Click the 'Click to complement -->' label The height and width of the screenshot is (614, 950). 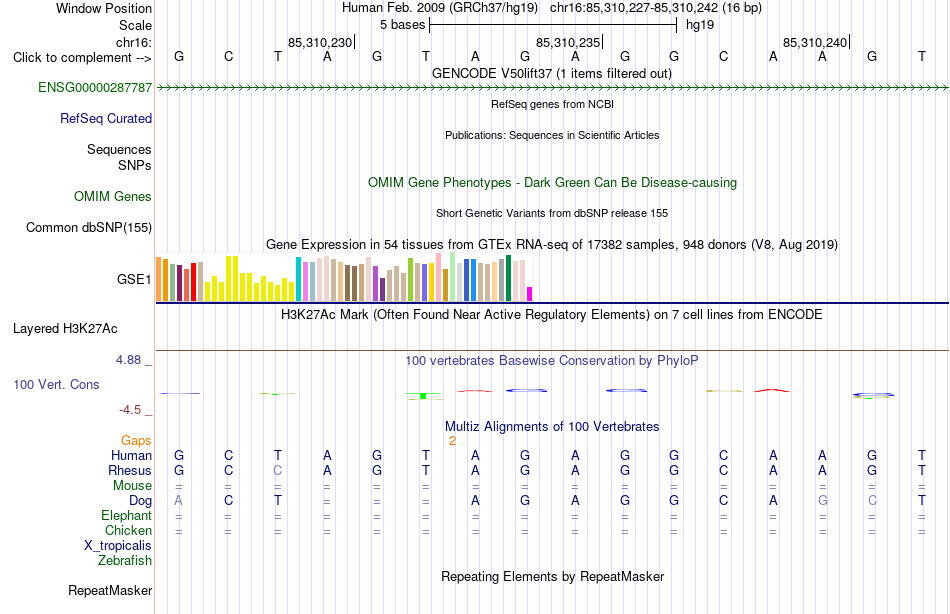tap(82, 58)
